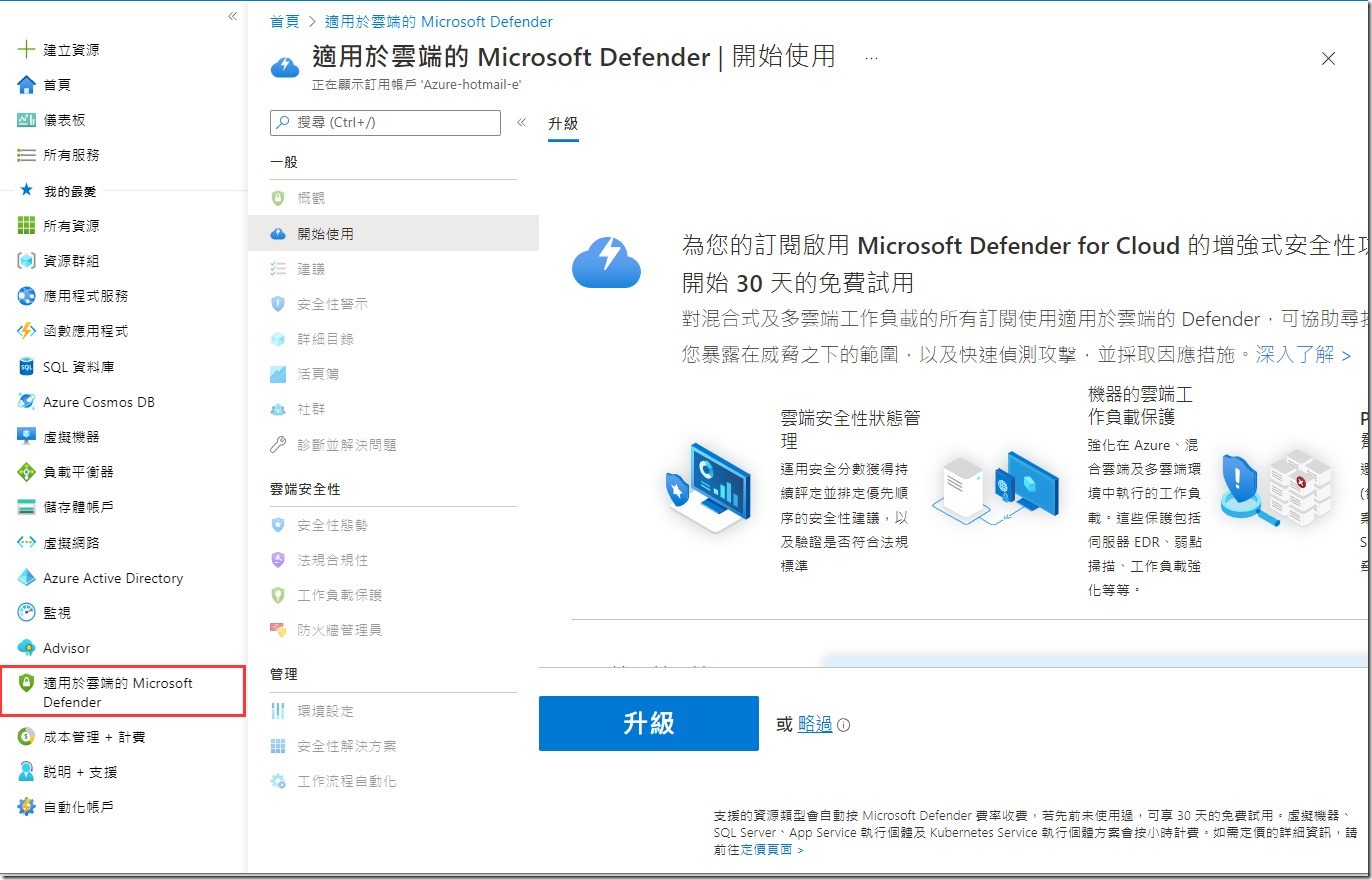Click the 說明 + 支援 person icon
1372x880 pixels.
pyautogui.click(x=27, y=772)
